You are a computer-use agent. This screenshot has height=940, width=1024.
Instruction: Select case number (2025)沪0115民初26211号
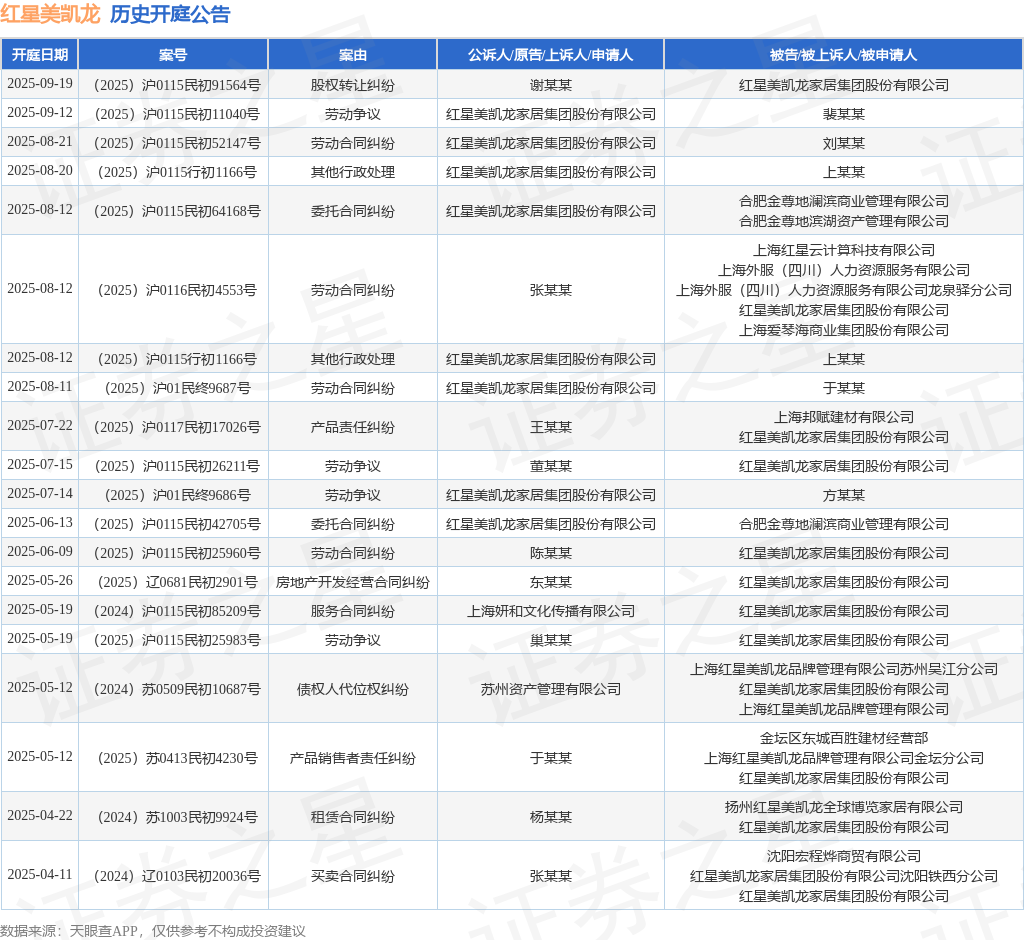pyautogui.click(x=173, y=466)
